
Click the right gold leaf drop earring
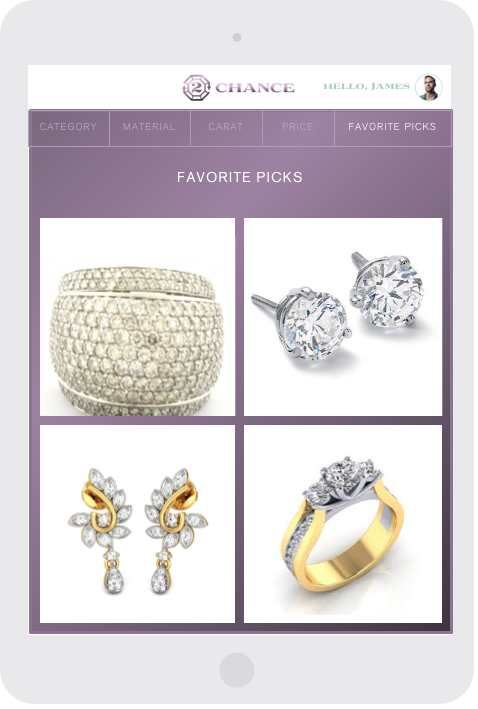coord(176,531)
